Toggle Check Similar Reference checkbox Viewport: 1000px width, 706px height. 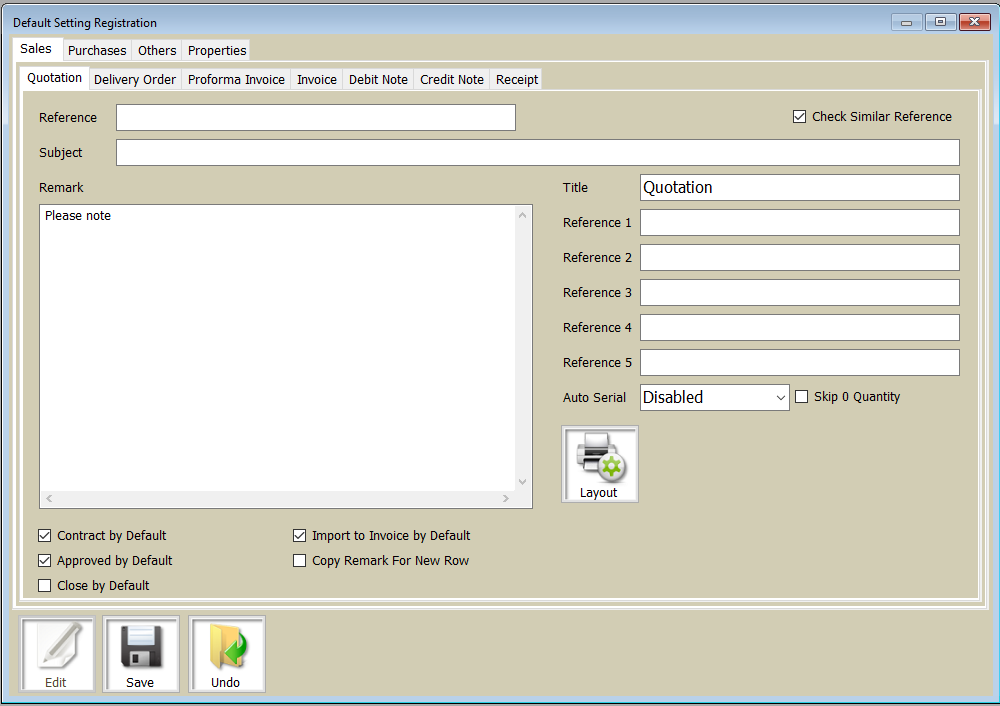coord(799,117)
